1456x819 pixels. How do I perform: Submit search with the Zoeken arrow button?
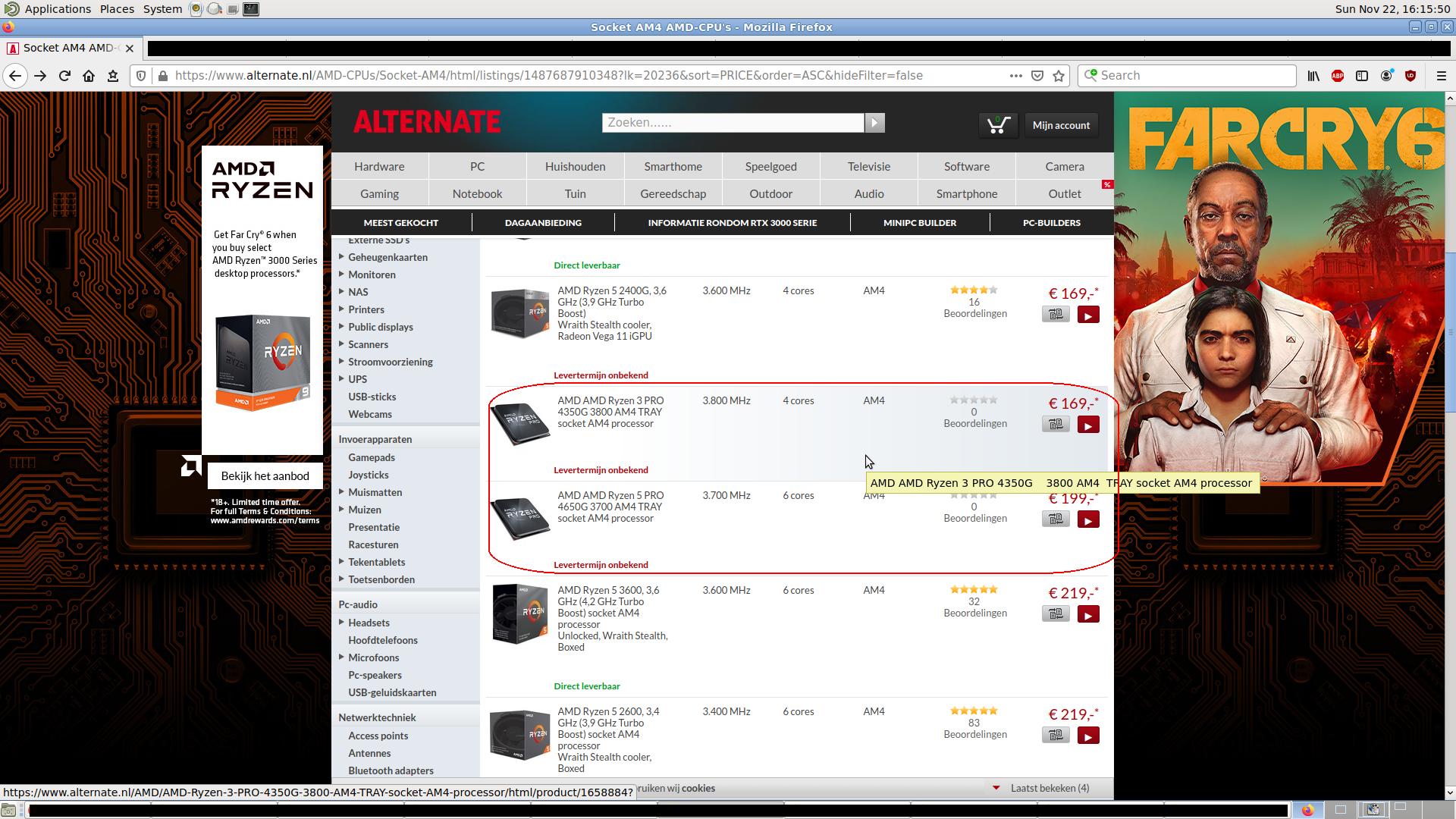pos(874,123)
